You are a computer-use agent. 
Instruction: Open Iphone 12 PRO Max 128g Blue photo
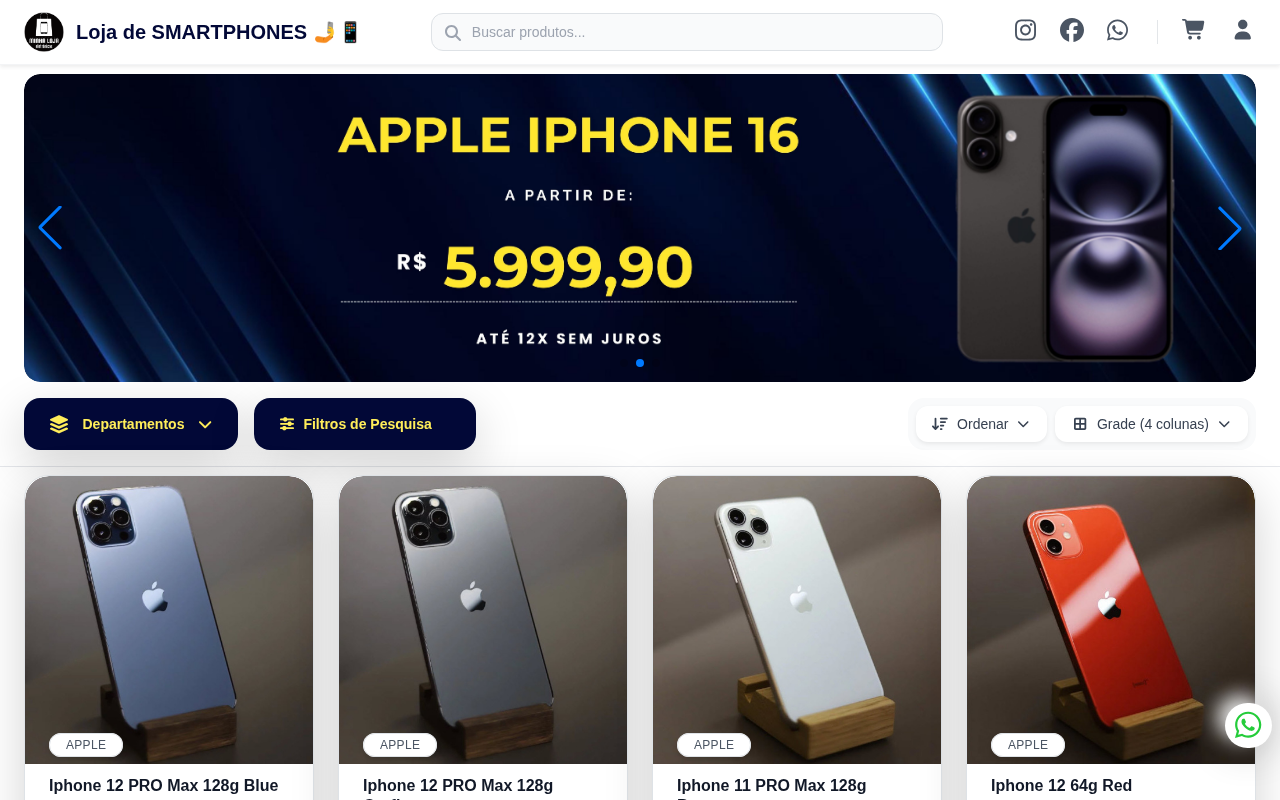pos(169,620)
